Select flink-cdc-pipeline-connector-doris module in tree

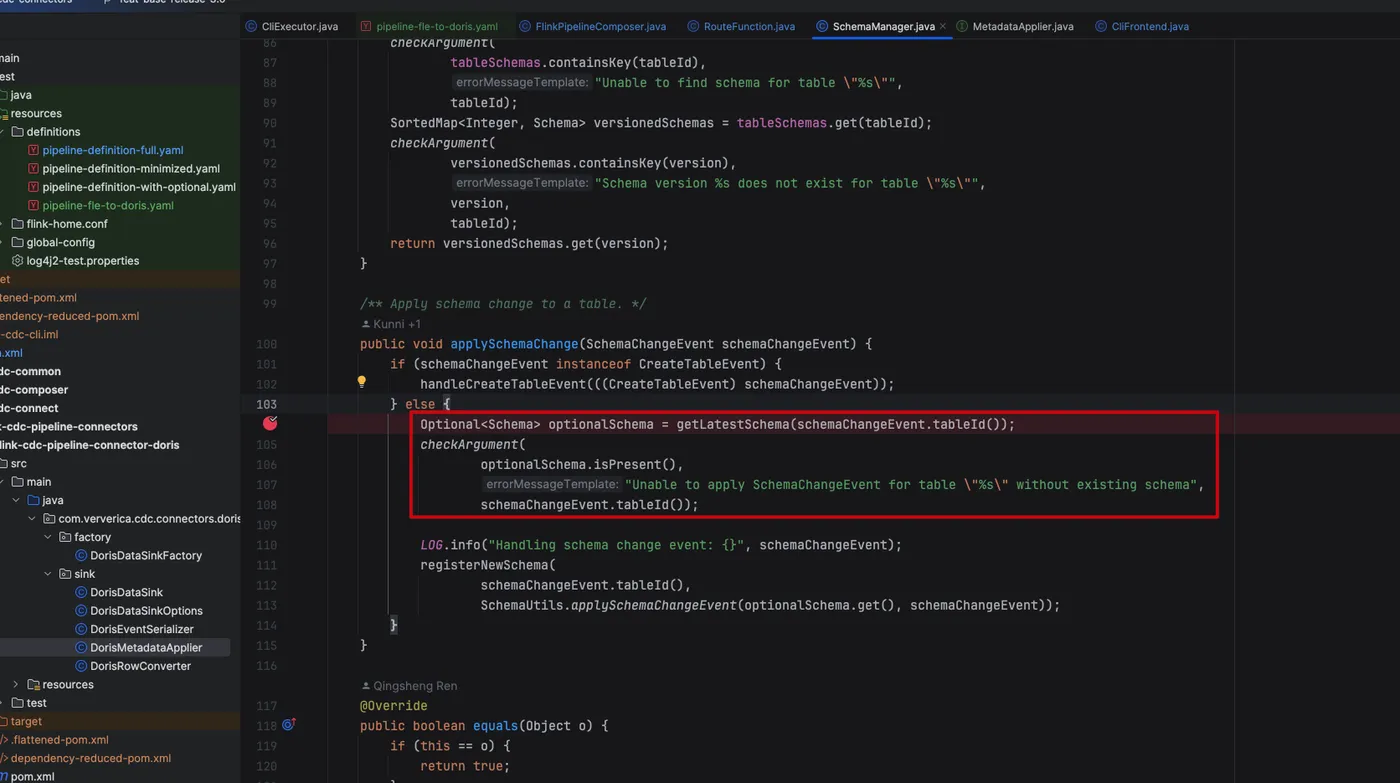[90, 445]
